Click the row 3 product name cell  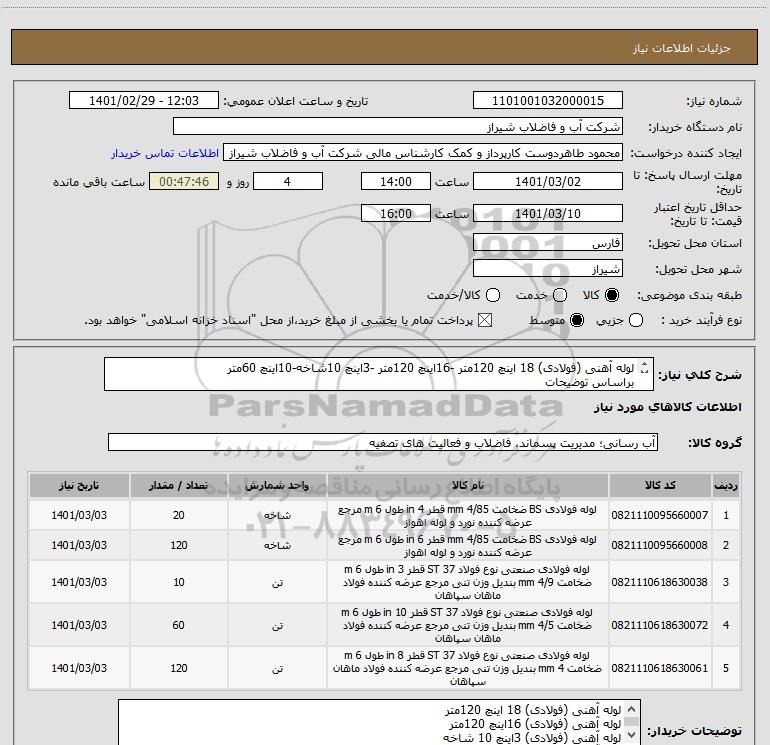(468, 582)
